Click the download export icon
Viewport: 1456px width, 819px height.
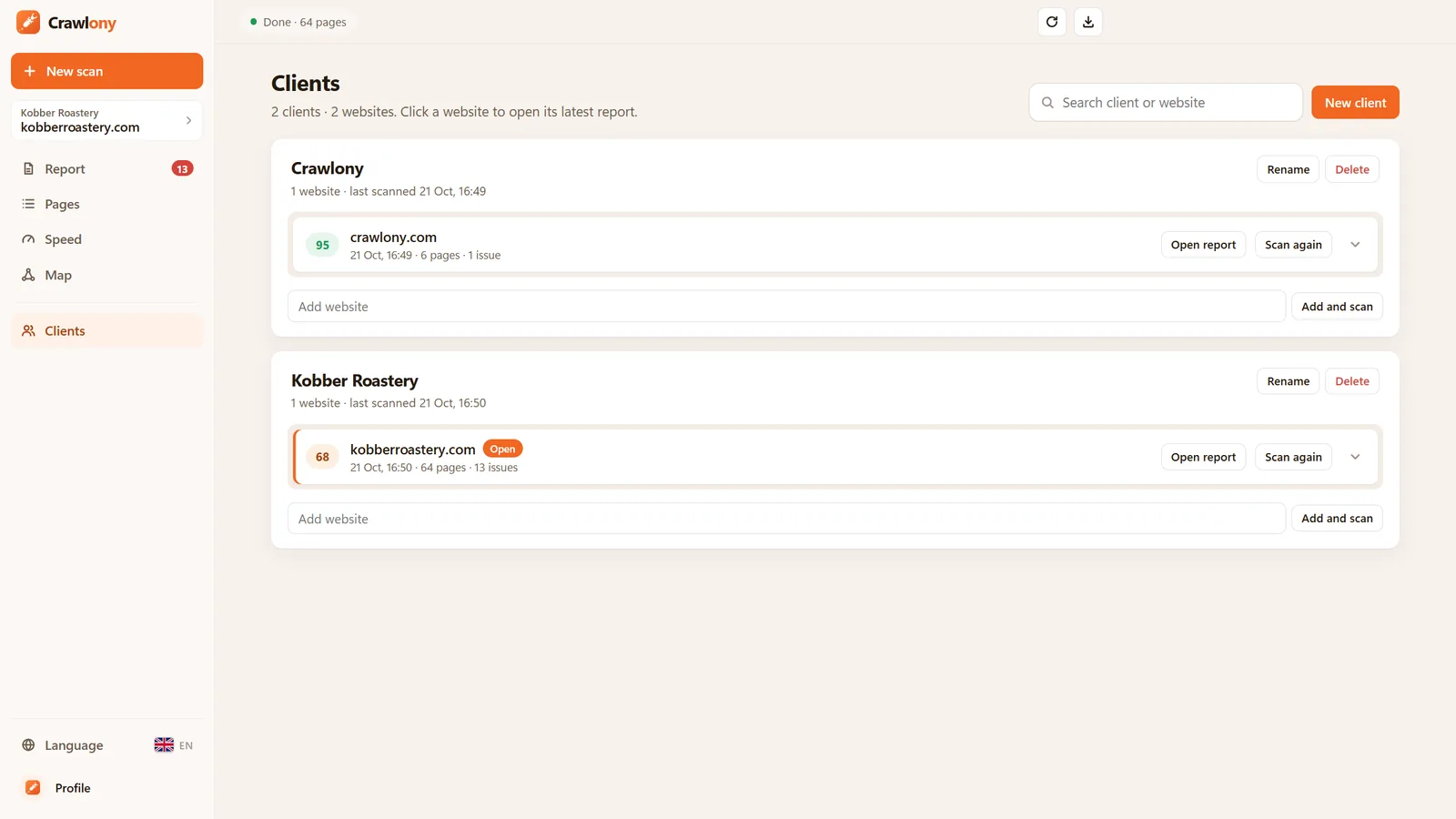1088,22
